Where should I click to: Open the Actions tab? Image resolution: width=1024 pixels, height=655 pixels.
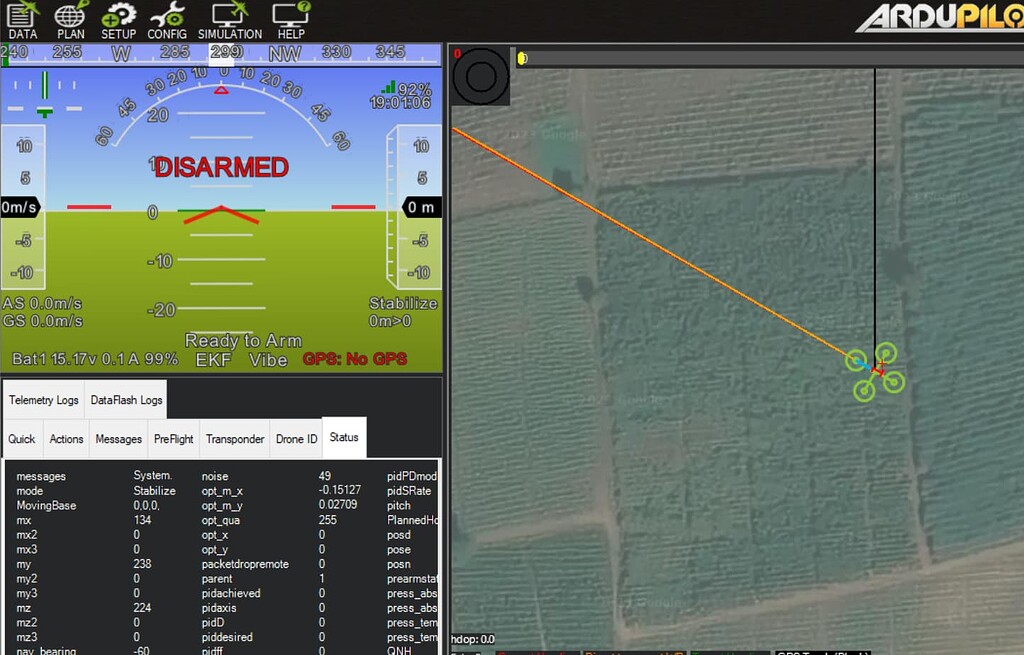pyautogui.click(x=66, y=438)
